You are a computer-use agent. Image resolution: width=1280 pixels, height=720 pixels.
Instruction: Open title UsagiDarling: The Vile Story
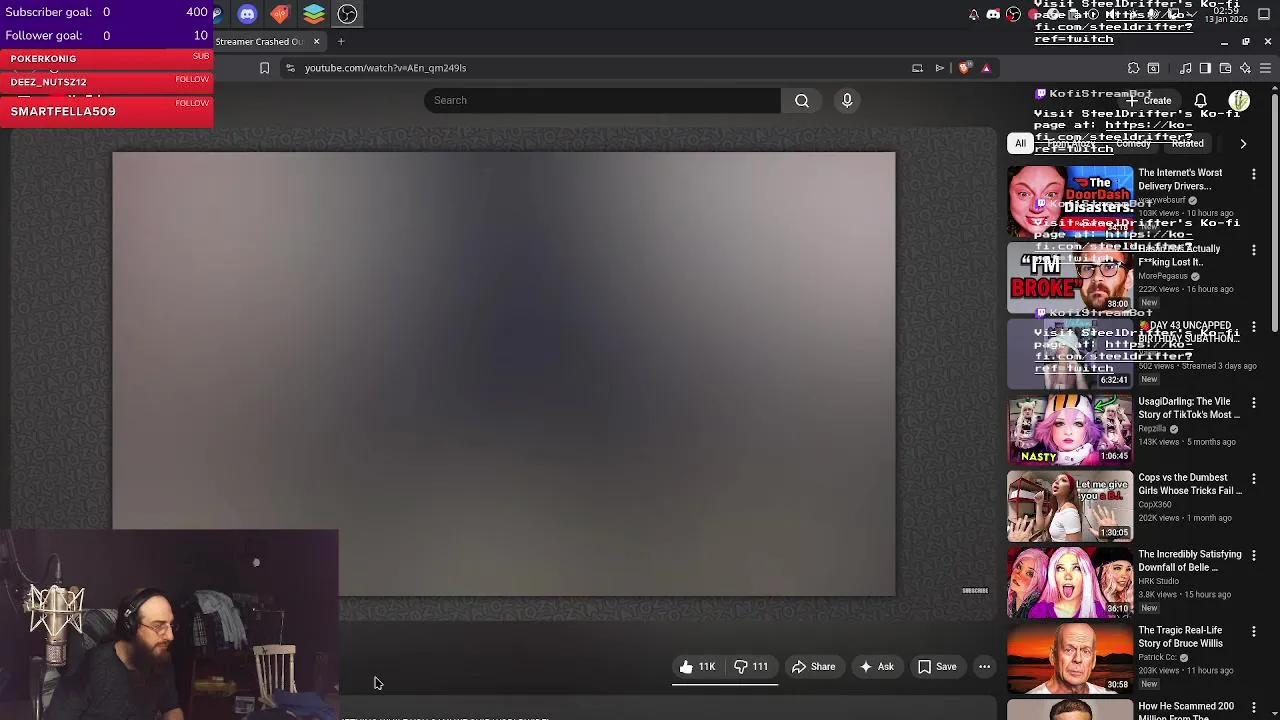[1189, 408]
